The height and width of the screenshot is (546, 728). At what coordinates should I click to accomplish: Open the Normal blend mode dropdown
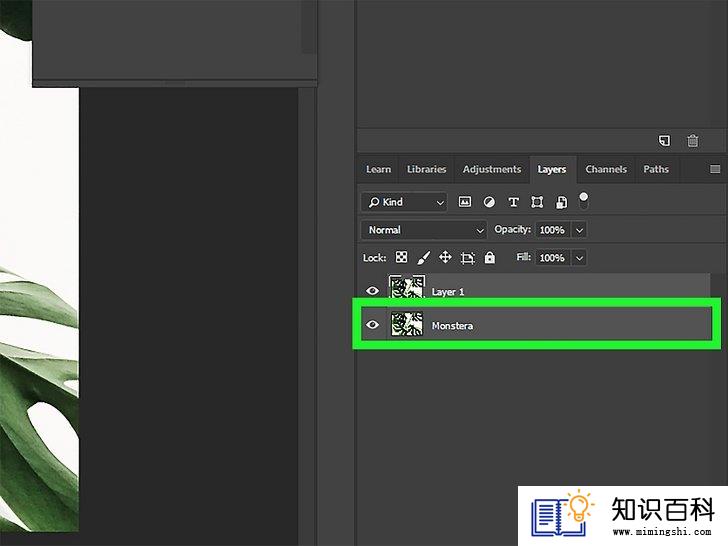tap(424, 230)
